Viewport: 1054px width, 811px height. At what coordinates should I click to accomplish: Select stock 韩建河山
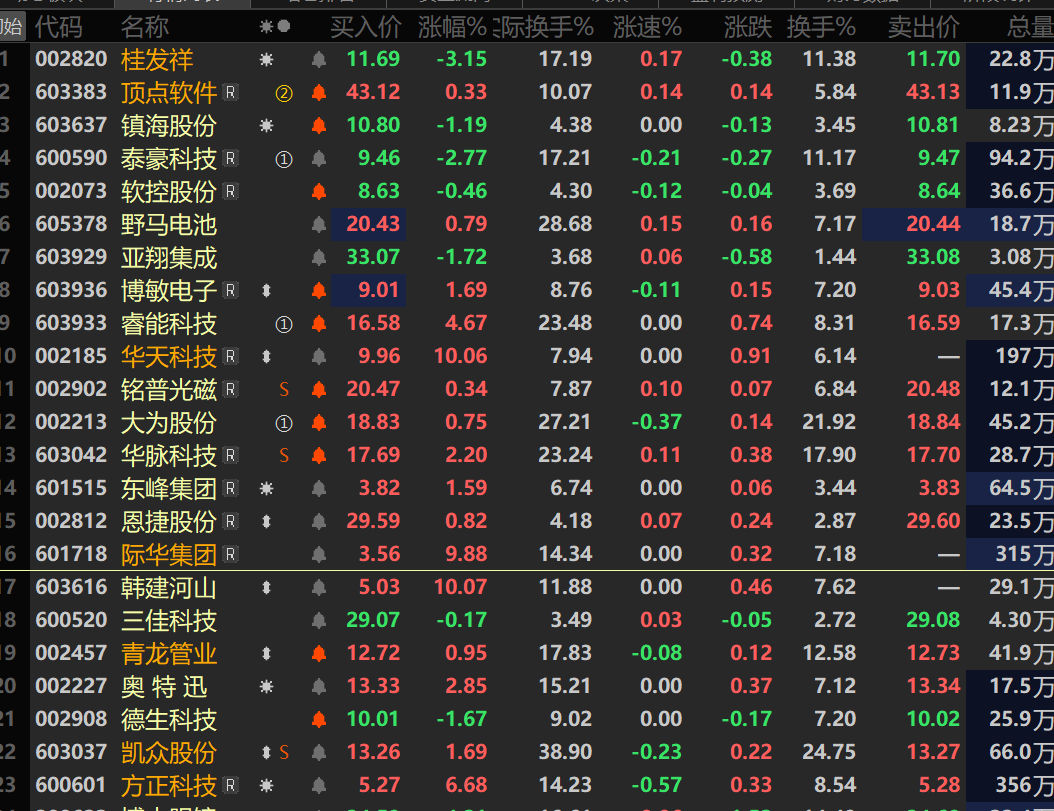tap(169, 588)
